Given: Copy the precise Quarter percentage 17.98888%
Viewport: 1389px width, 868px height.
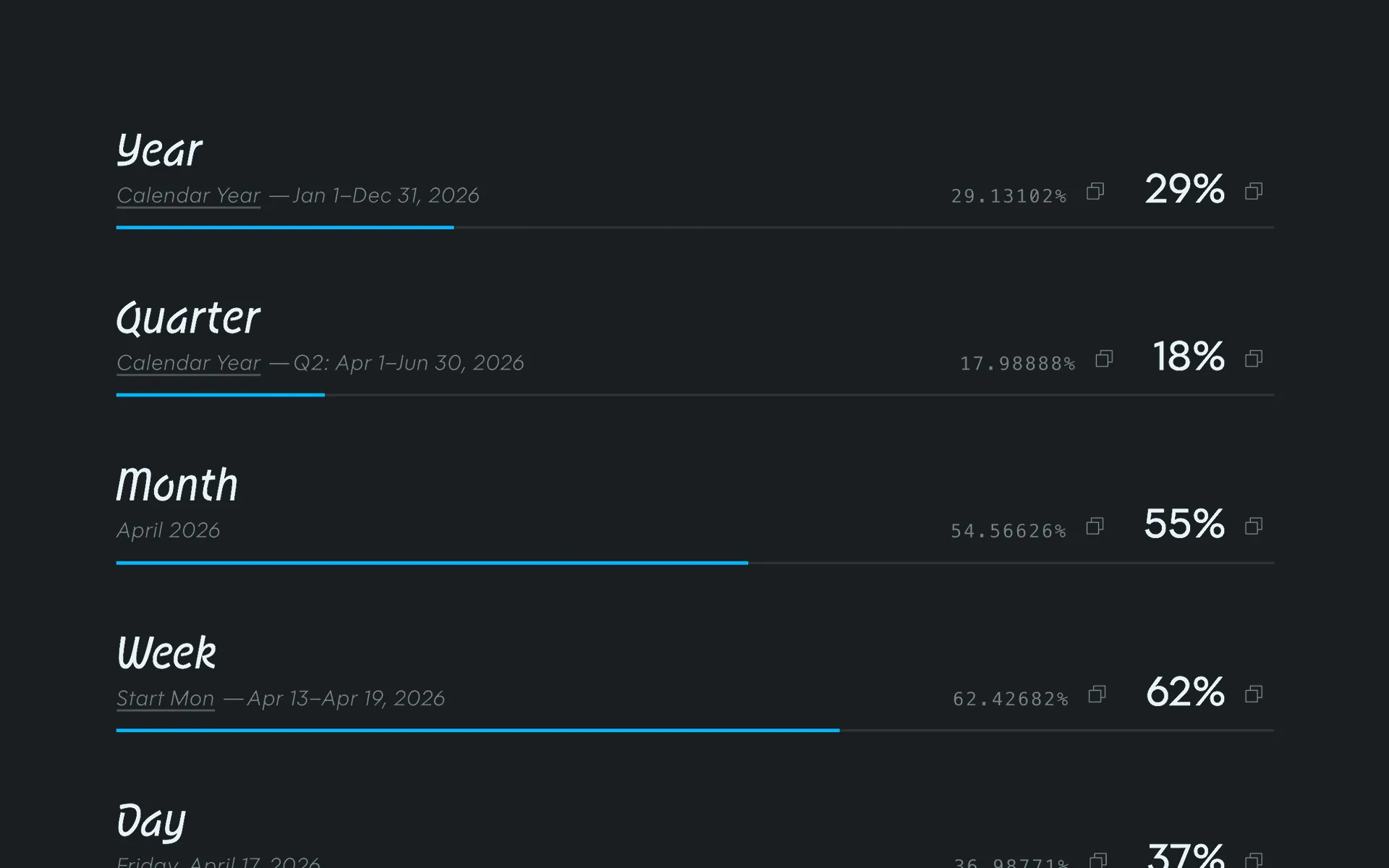Looking at the screenshot, I should click(x=1104, y=359).
